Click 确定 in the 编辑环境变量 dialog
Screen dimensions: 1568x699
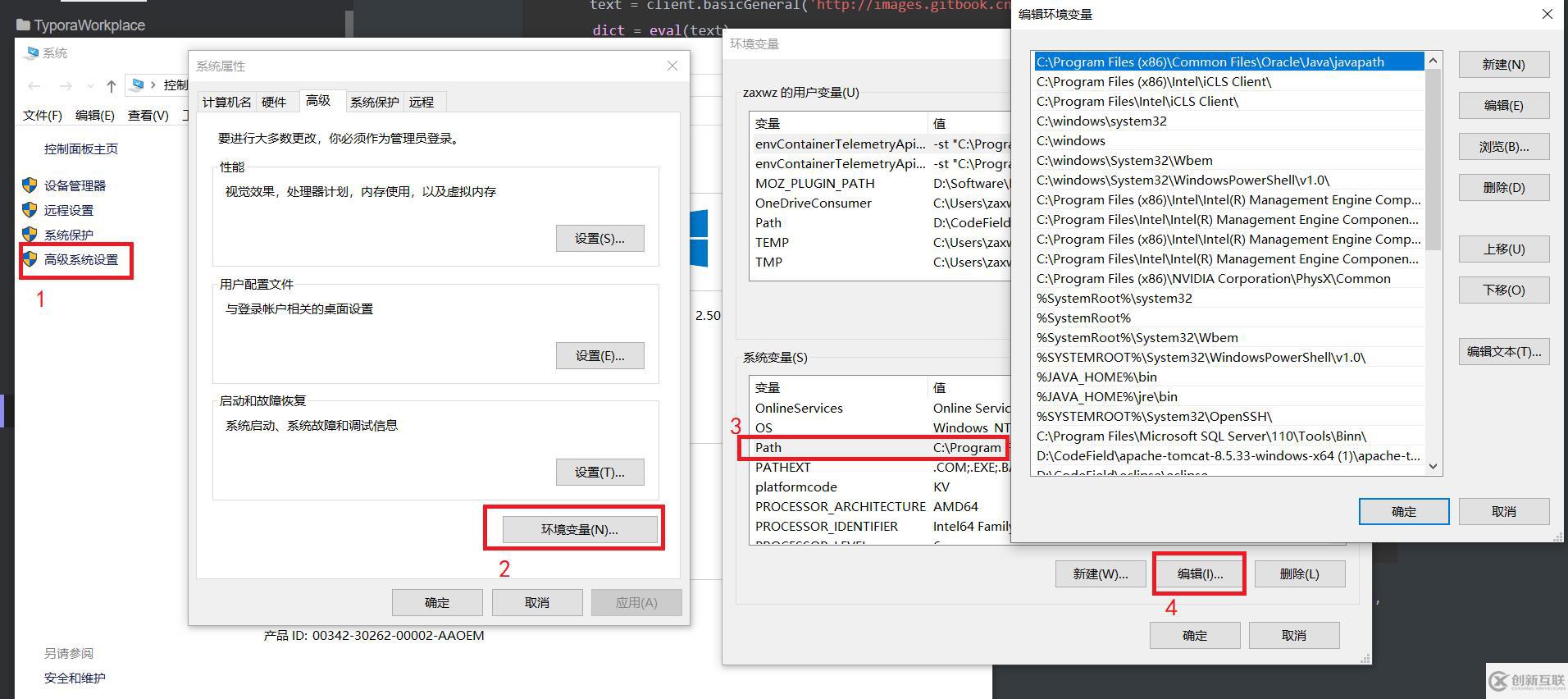1404,511
